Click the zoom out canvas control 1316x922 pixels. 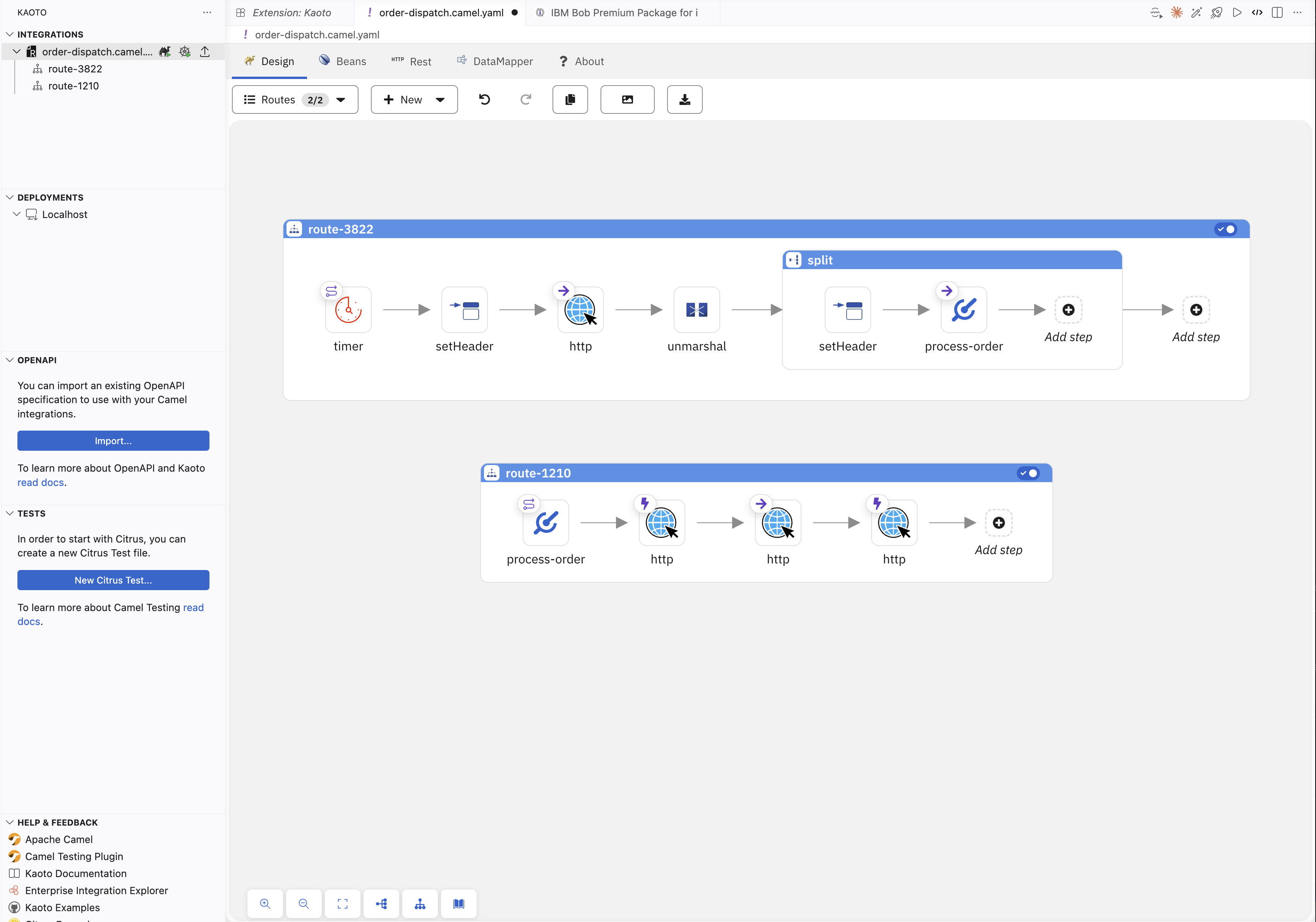[x=304, y=904]
